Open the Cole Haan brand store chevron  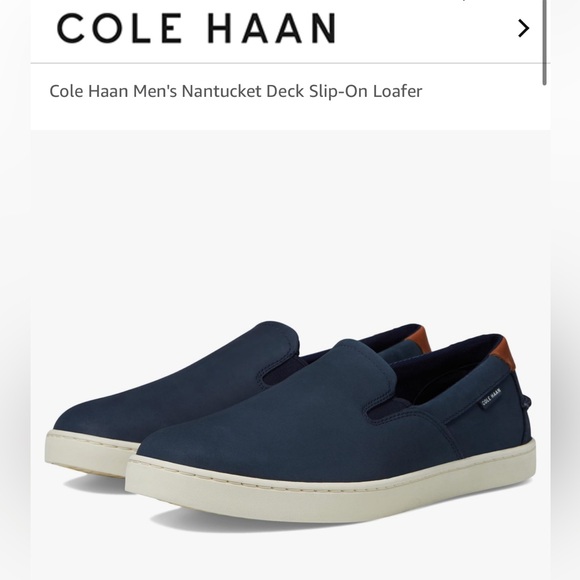click(523, 28)
